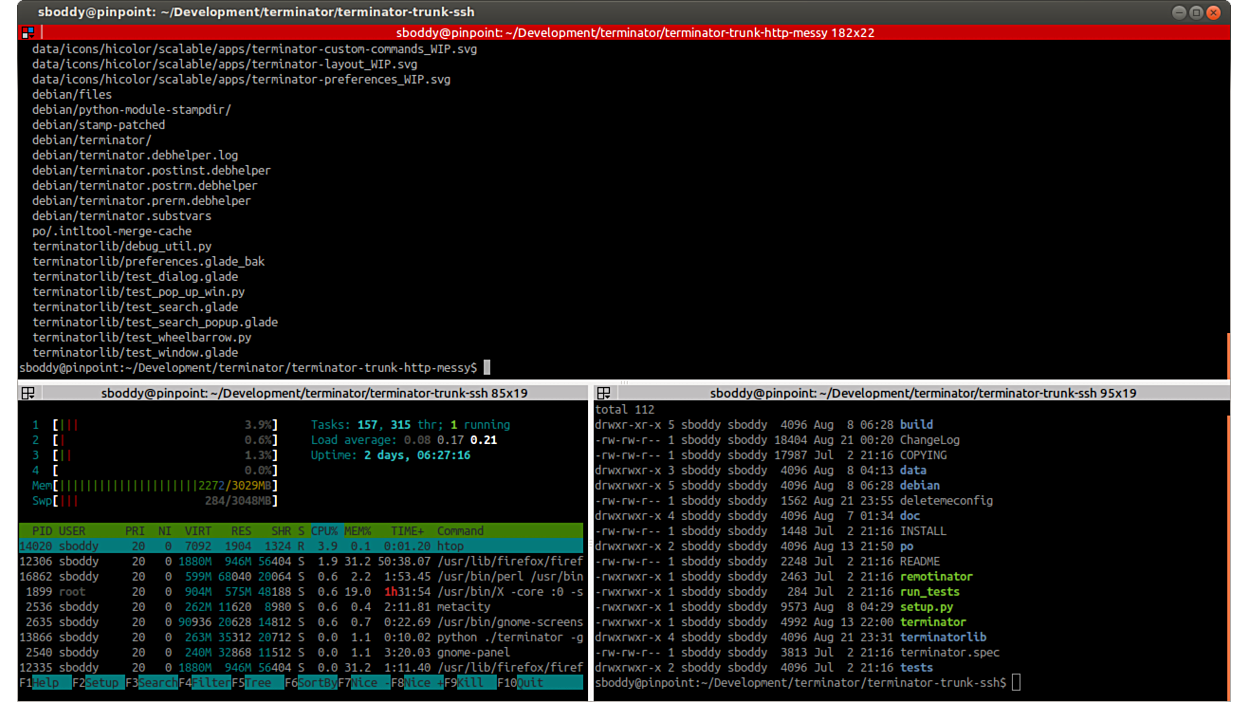Minimize the Terminator window

click(1179, 12)
